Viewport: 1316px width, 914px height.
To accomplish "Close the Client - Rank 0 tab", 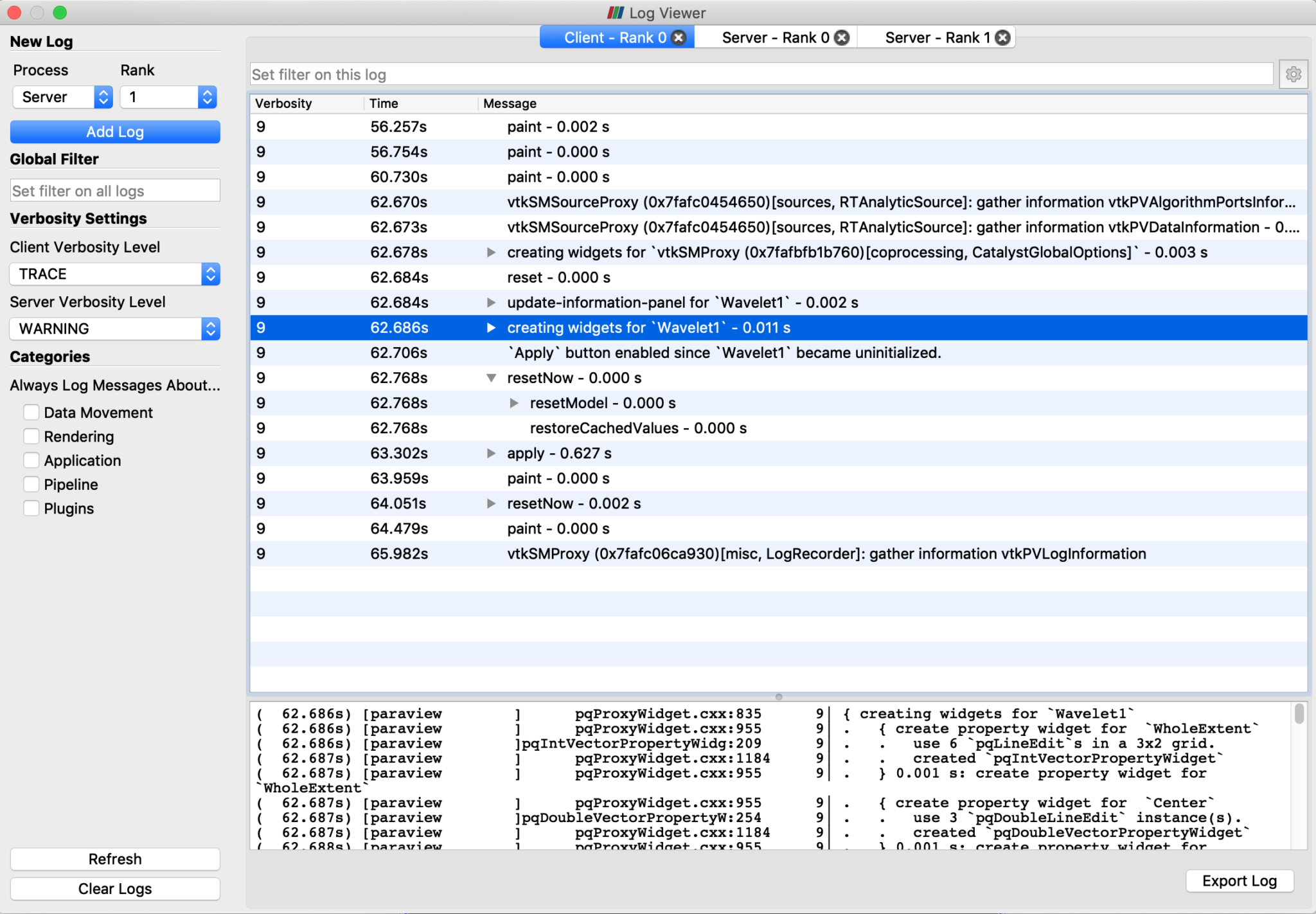I will (x=679, y=37).
